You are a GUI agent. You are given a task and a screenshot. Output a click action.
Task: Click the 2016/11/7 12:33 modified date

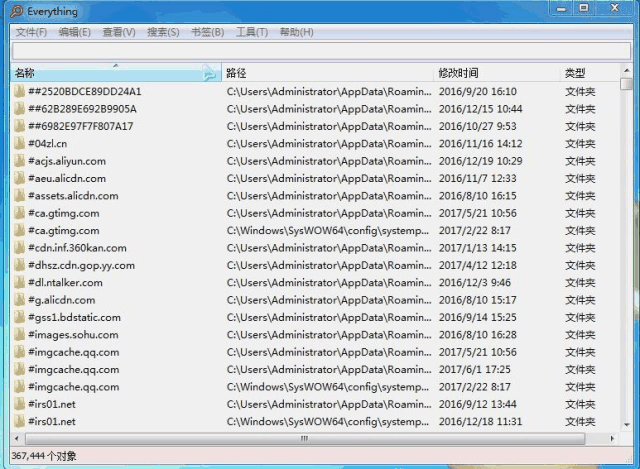pyautogui.click(x=478, y=178)
